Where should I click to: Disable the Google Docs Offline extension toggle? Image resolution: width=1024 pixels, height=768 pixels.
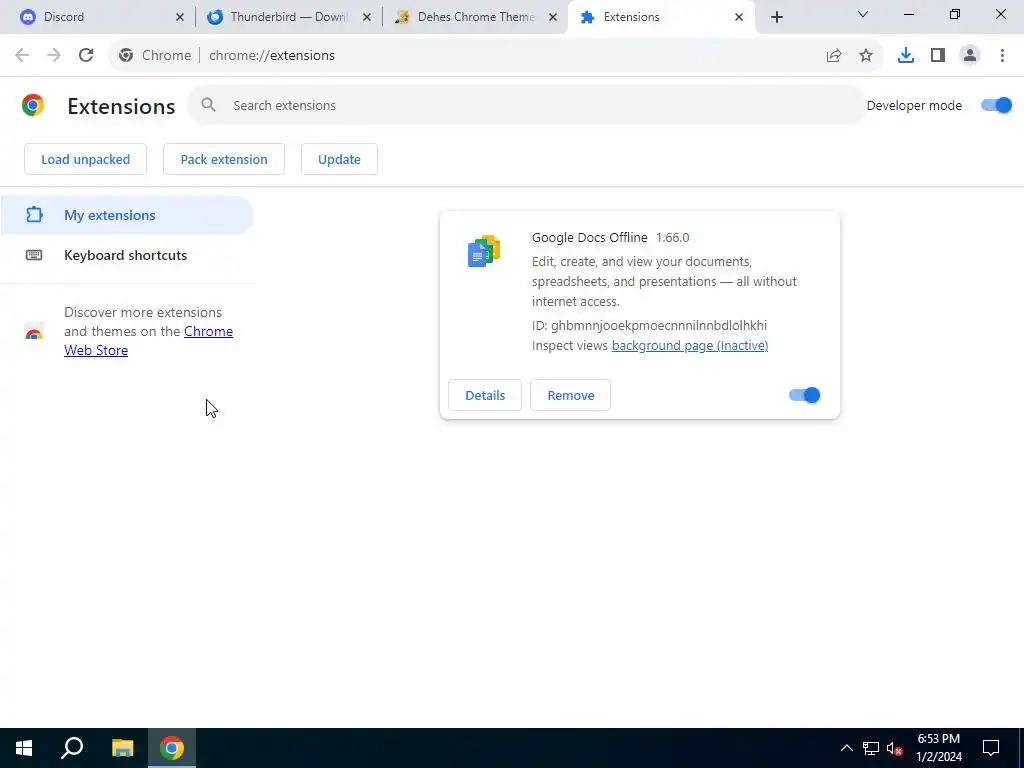coord(805,395)
